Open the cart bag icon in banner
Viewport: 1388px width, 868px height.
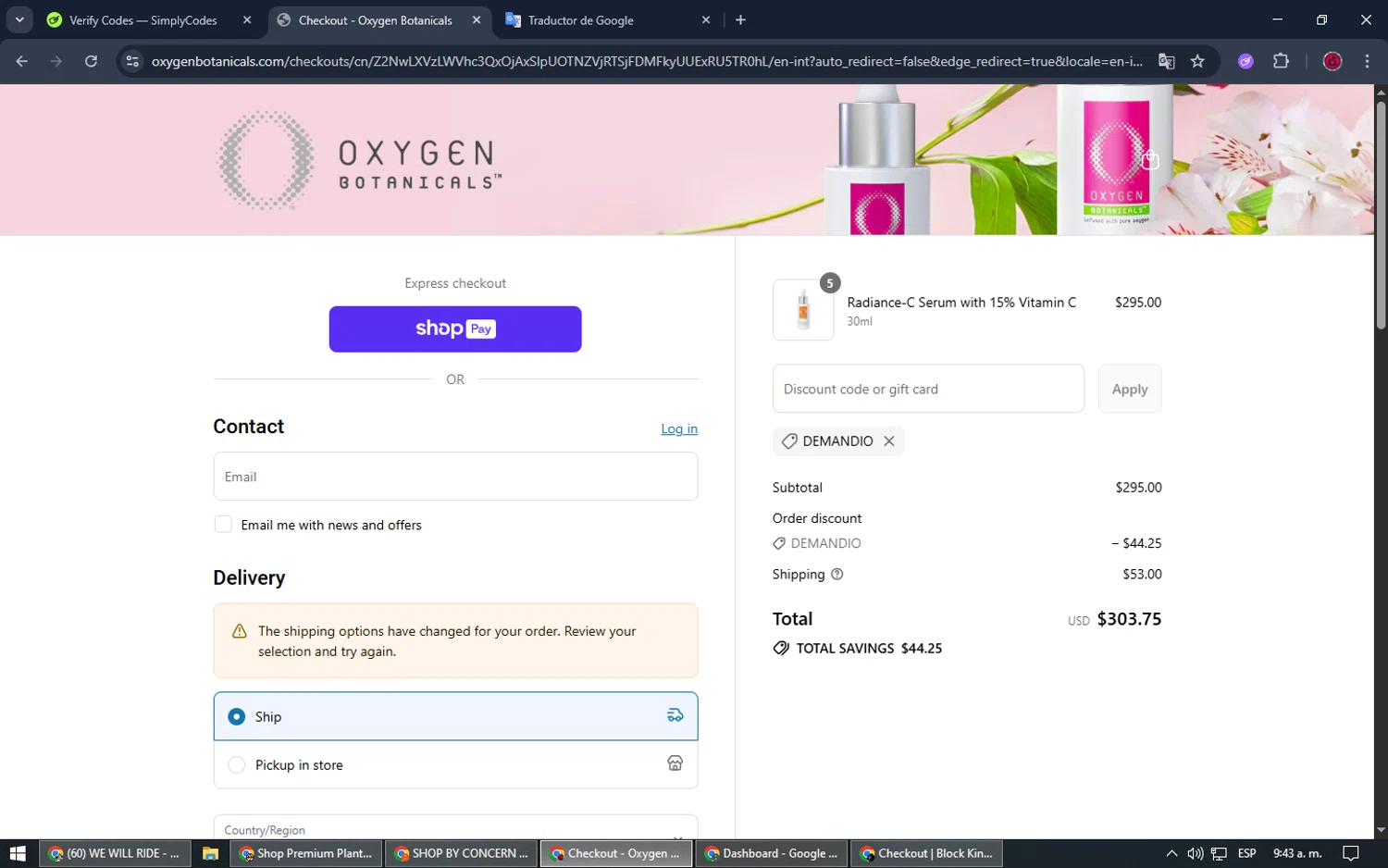tap(1150, 160)
